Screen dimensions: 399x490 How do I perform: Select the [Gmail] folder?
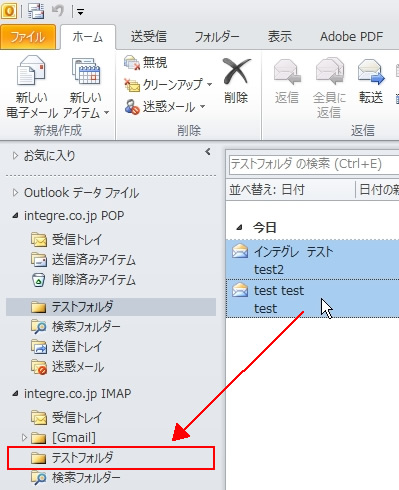tap(63, 437)
